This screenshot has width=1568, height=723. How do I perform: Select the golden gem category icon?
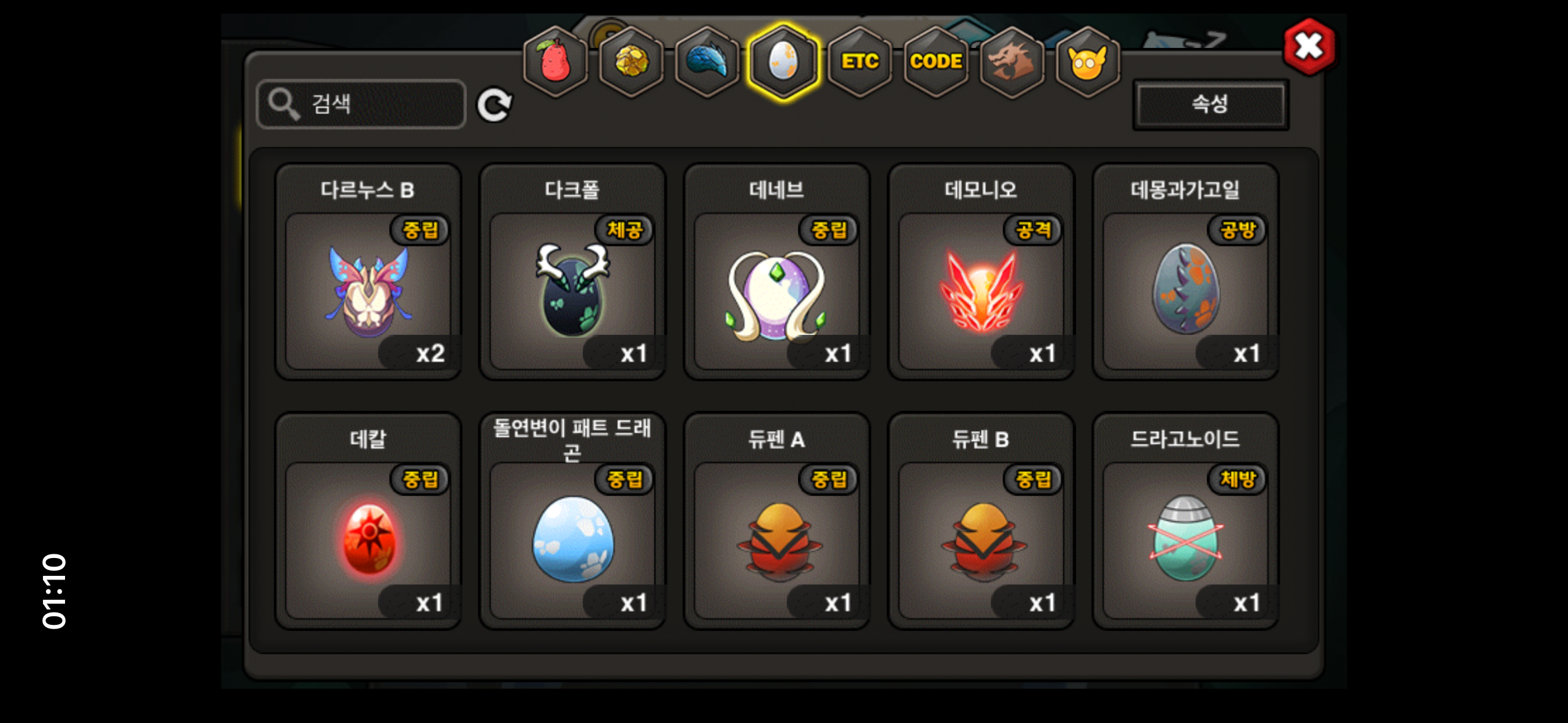coord(631,61)
